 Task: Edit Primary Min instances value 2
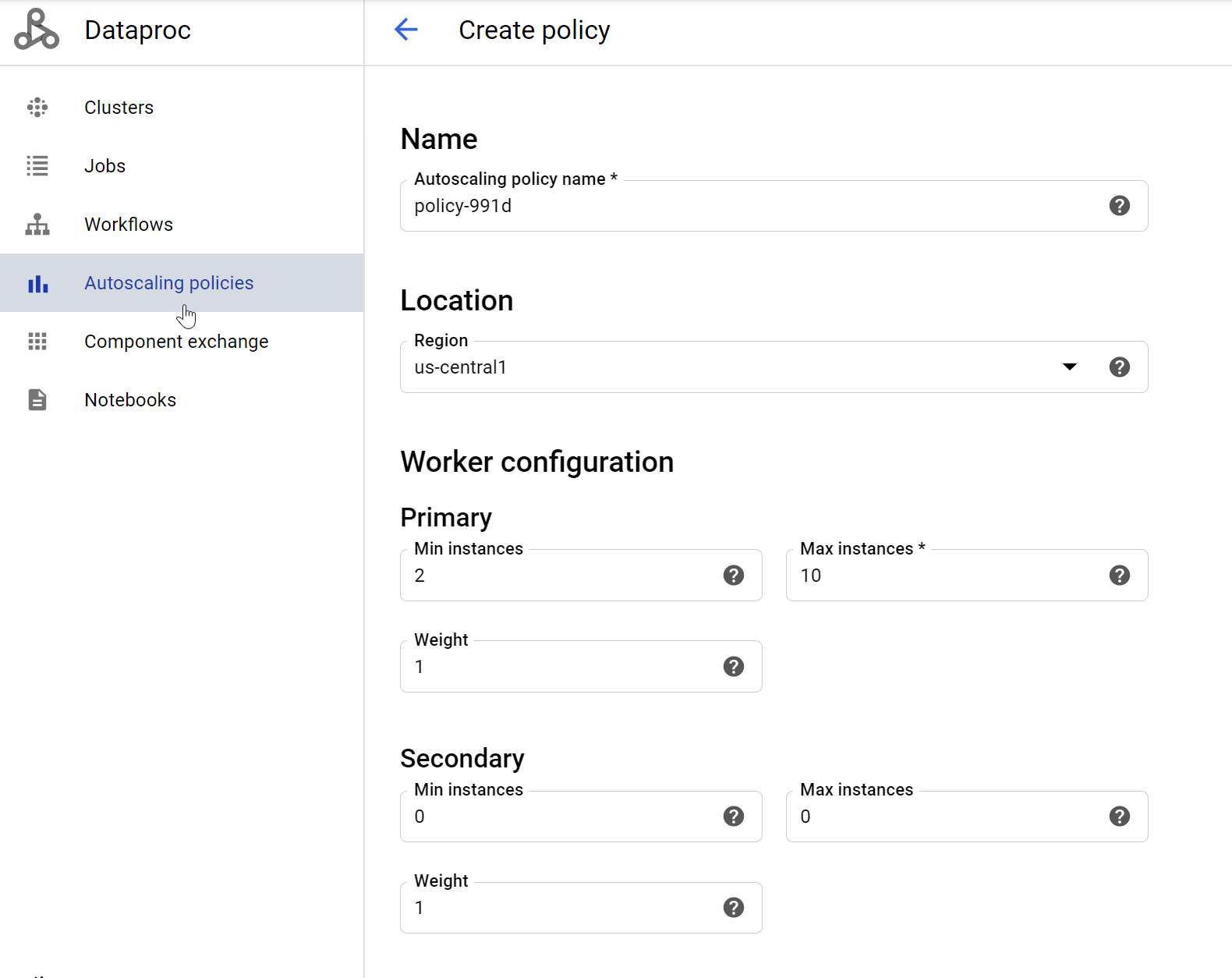pos(581,576)
